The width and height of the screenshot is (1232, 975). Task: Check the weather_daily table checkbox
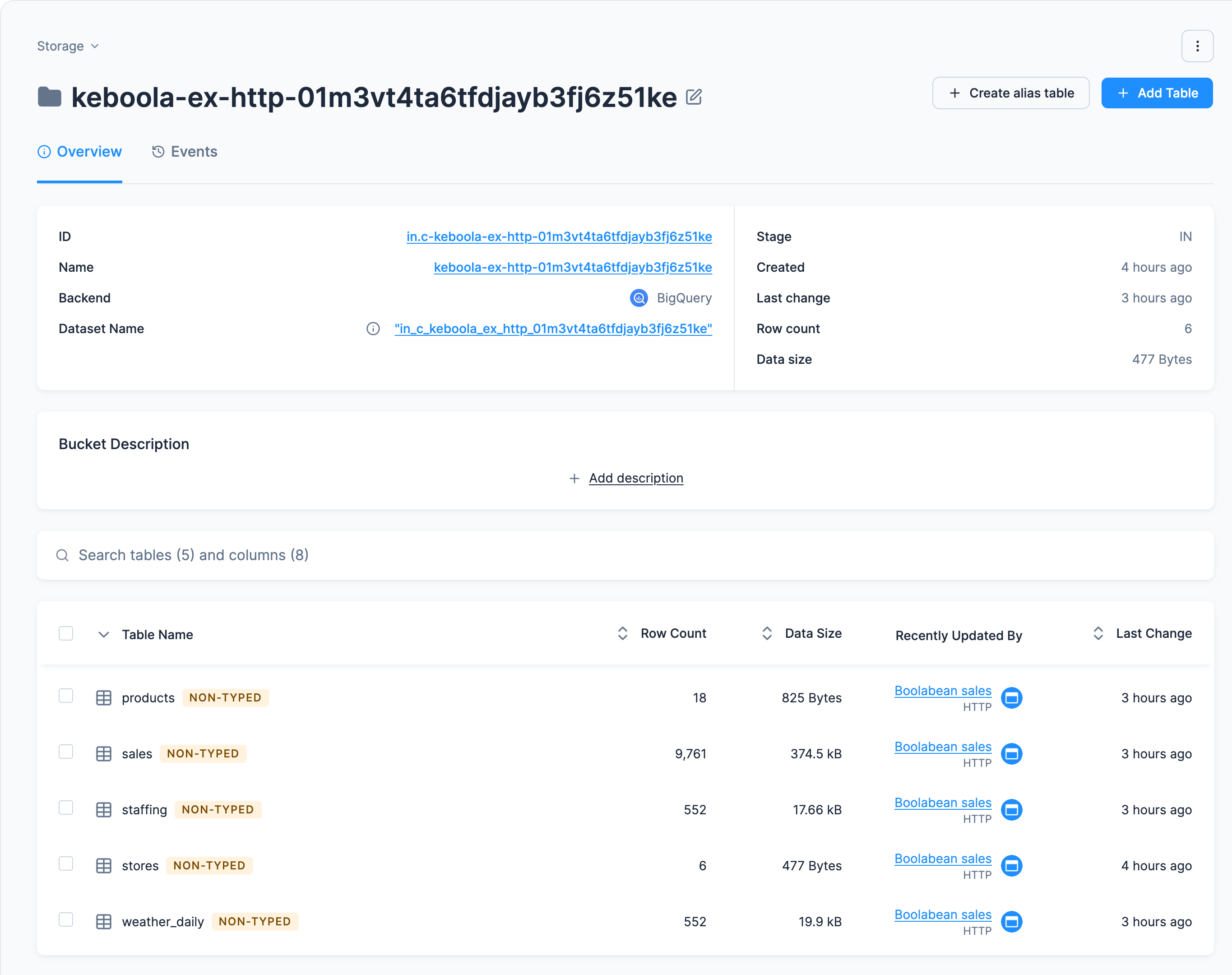(x=66, y=919)
